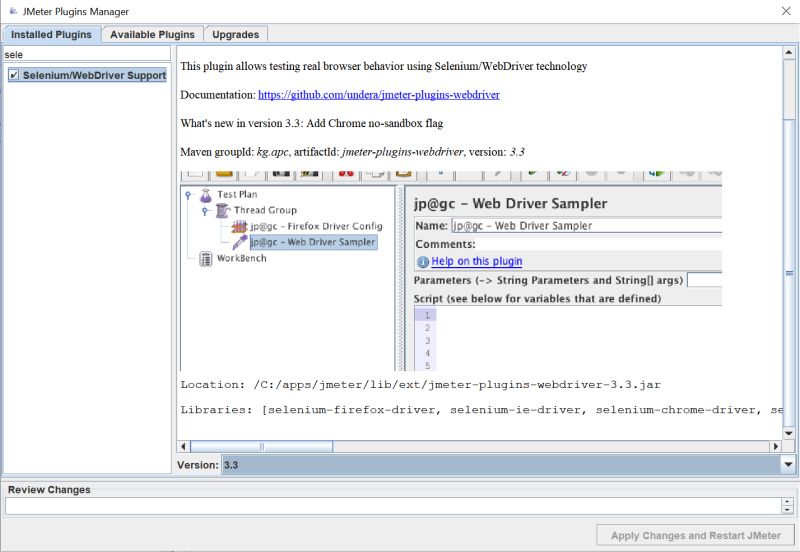The width and height of the screenshot is (800, 552).
Task: Click the 'jp@gc - Web Driver Sampler' panel heading
Action: click(511, 204)
